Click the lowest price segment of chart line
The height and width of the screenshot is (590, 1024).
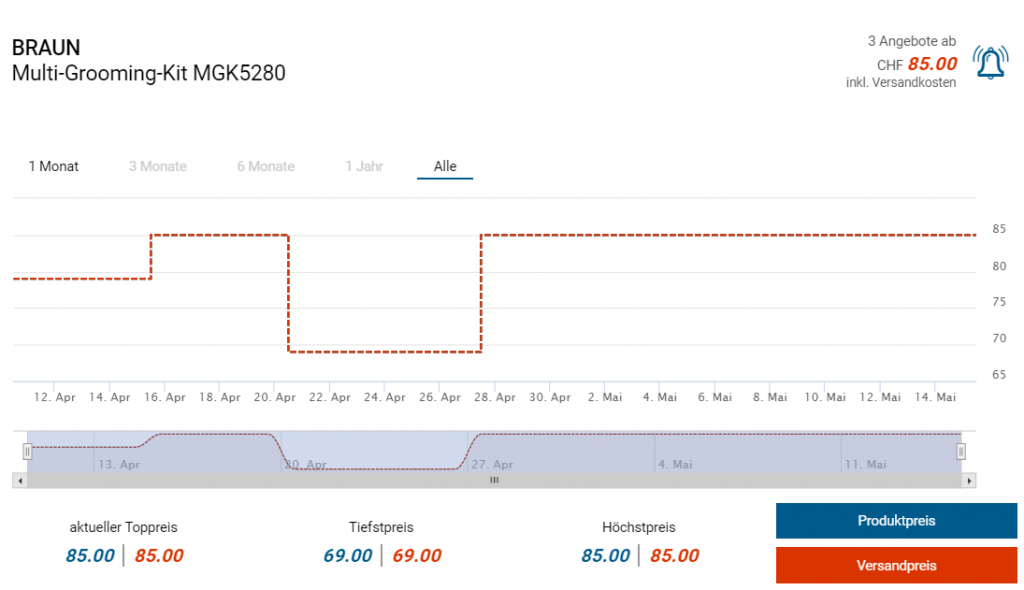pos(385,352)
